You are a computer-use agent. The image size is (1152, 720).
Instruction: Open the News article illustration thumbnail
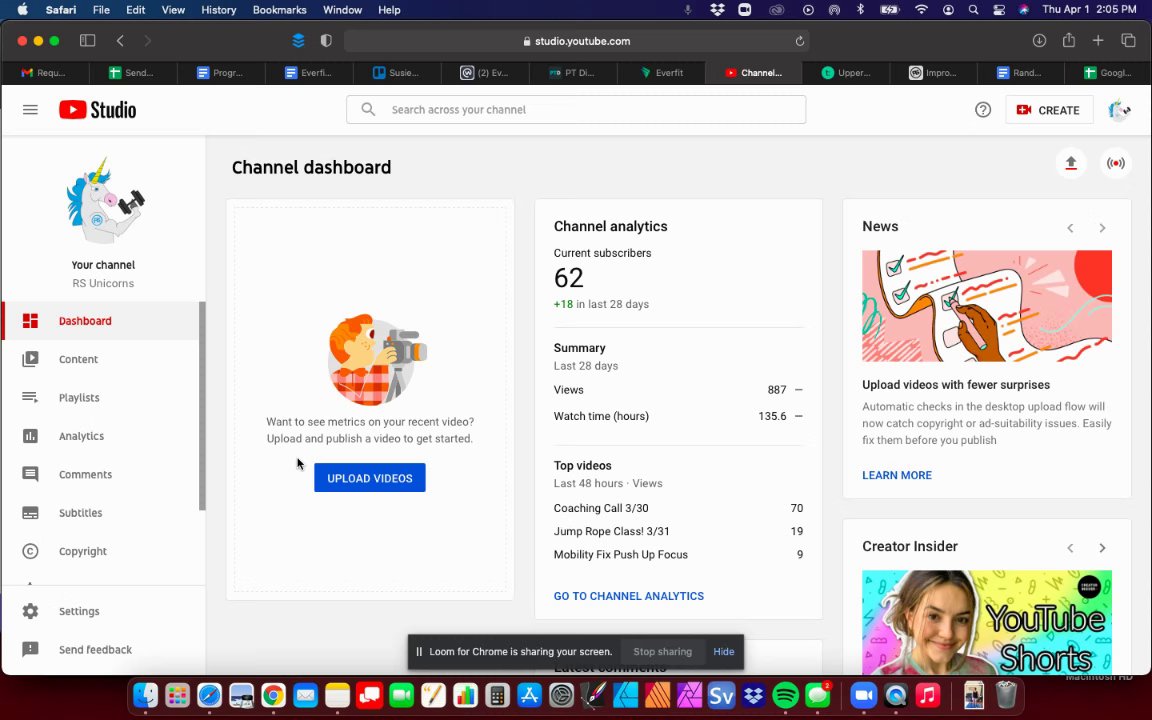(x=987, y=306)
